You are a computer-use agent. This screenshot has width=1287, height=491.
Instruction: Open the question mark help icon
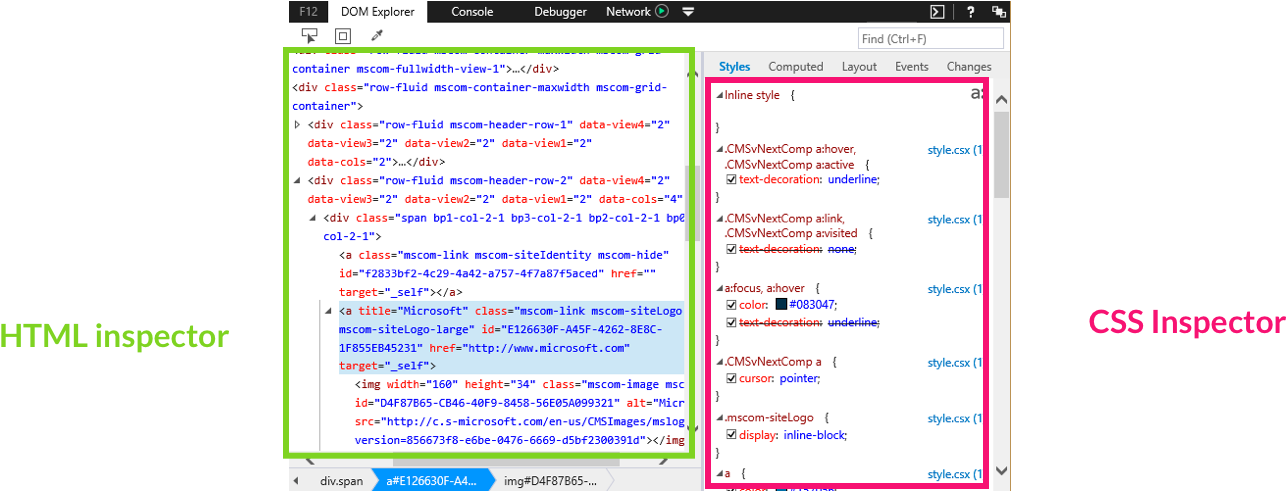pyautogui.click(x=970, y=12)
